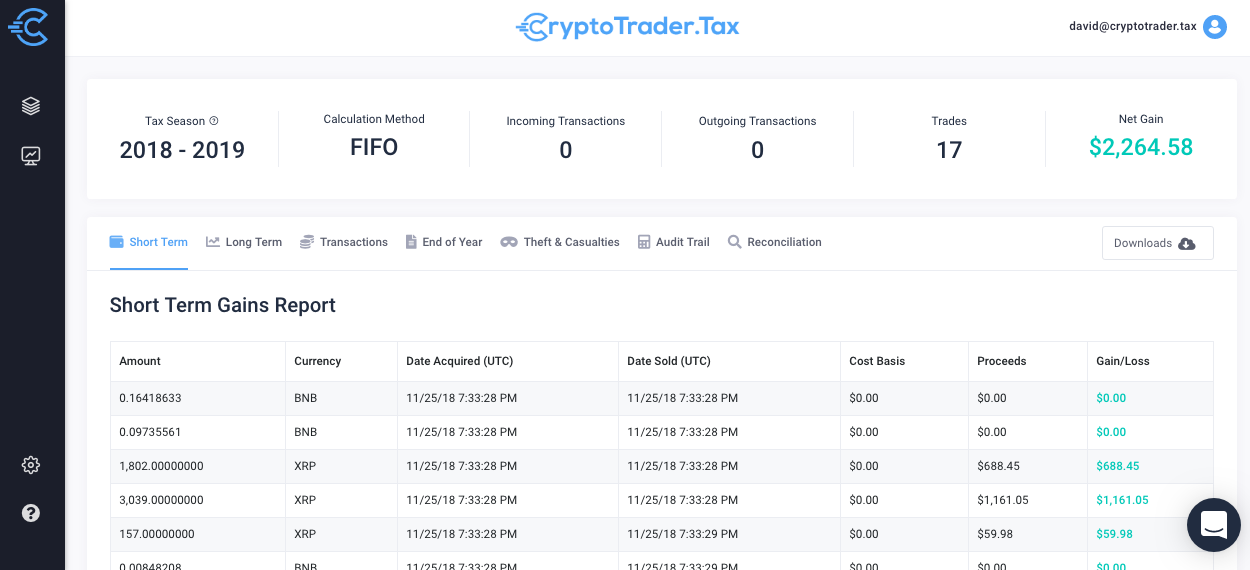Click the Trades count 17
This screenshot has height=570, width=1250.
(x=949, y=150)
